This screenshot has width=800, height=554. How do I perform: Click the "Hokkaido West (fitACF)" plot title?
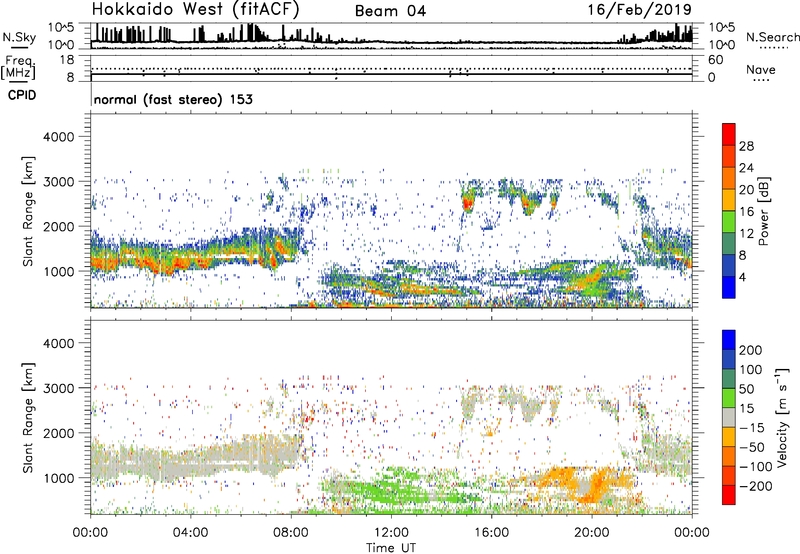pyautogui.click(x=195, y=10)
